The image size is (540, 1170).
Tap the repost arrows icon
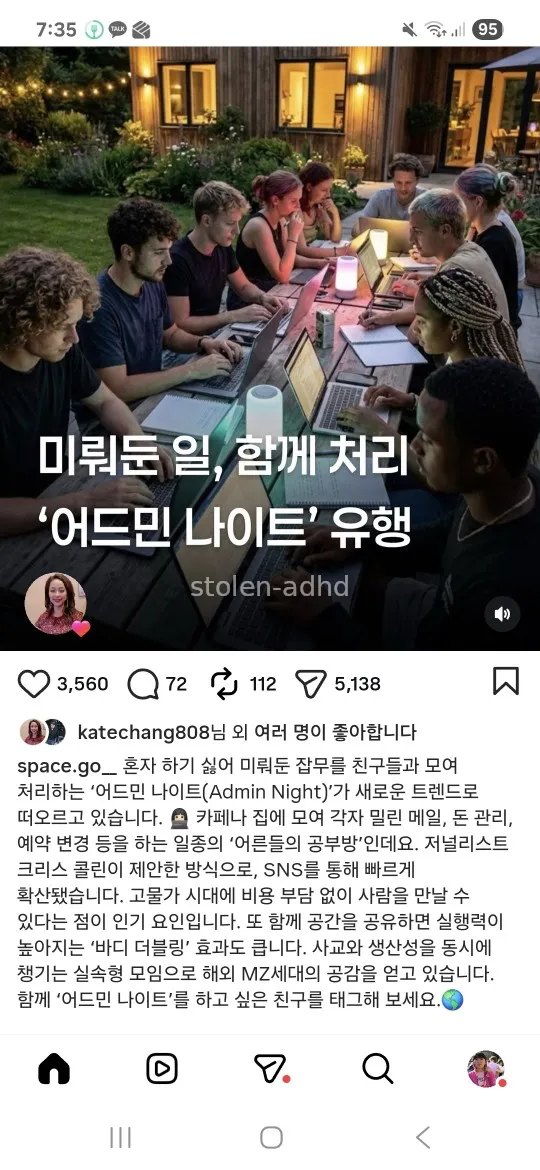pos(224,683)
